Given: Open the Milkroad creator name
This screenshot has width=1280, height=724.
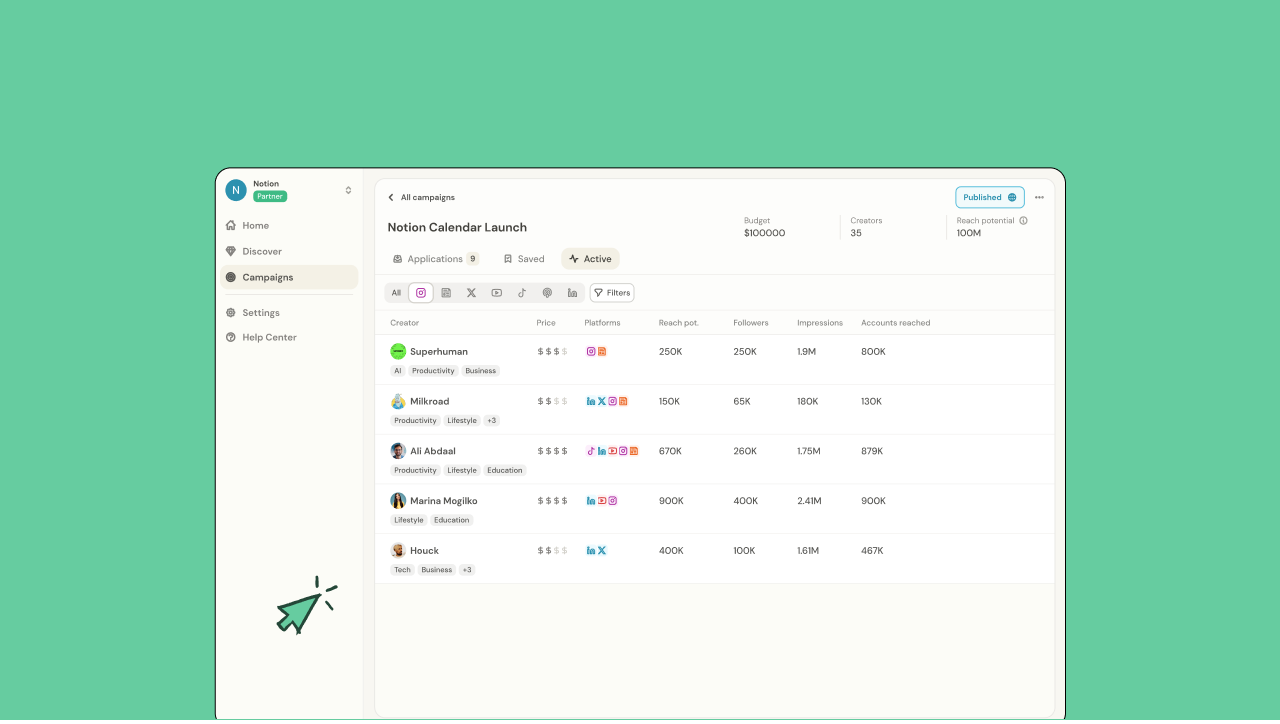Looking at the screenshot, I should pos(430,402).
